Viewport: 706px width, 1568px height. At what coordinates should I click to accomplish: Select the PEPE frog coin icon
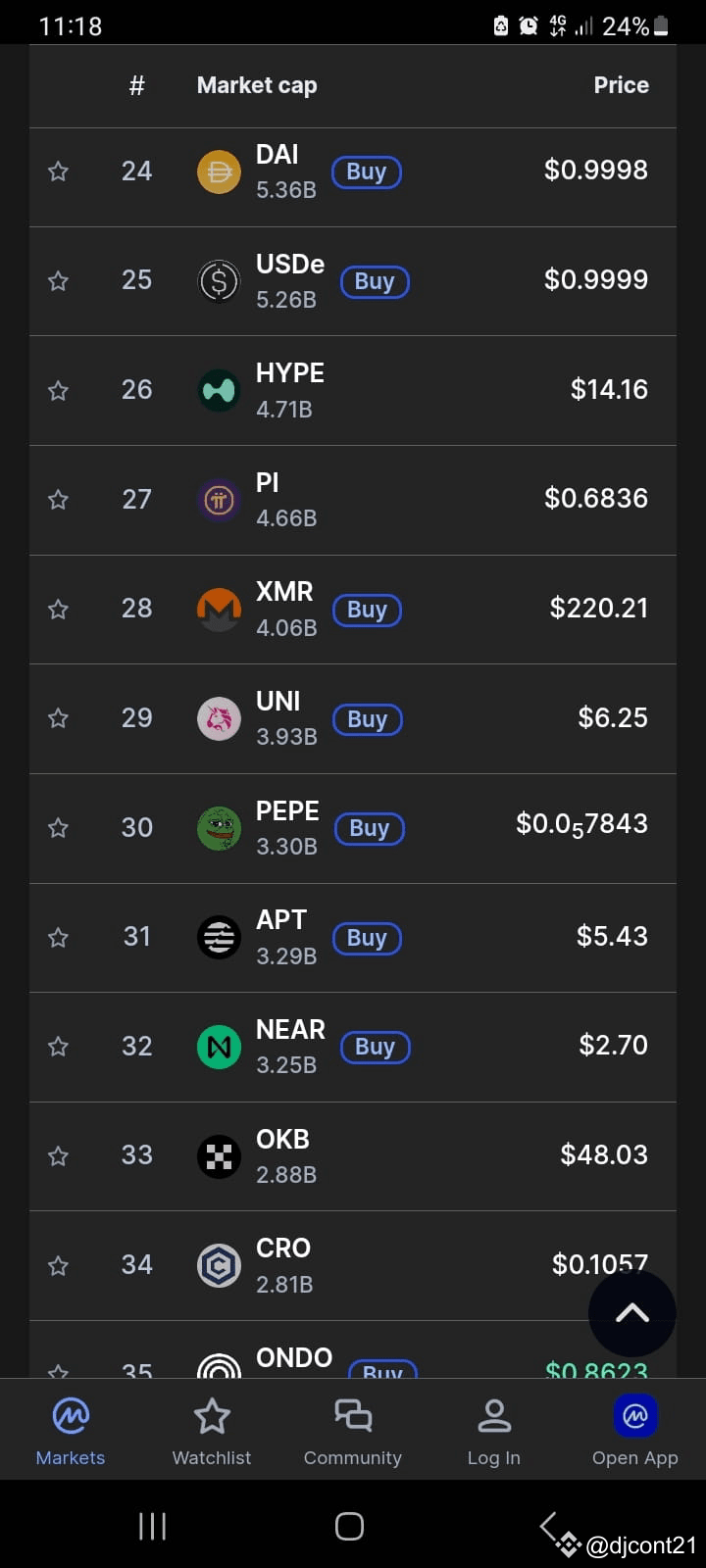pos(219,828)
